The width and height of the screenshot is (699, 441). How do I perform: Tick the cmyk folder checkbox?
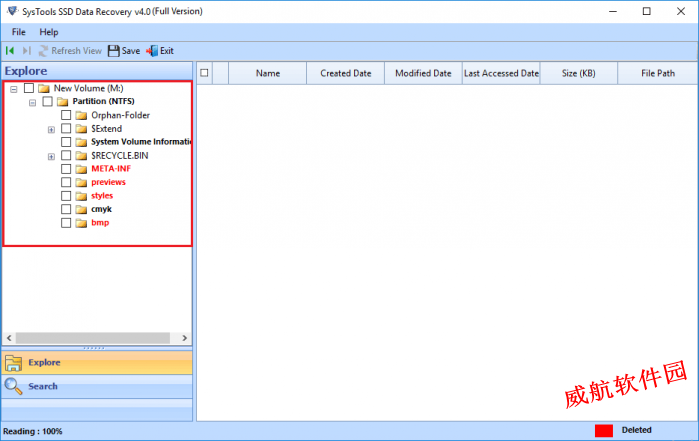[66, 209]
